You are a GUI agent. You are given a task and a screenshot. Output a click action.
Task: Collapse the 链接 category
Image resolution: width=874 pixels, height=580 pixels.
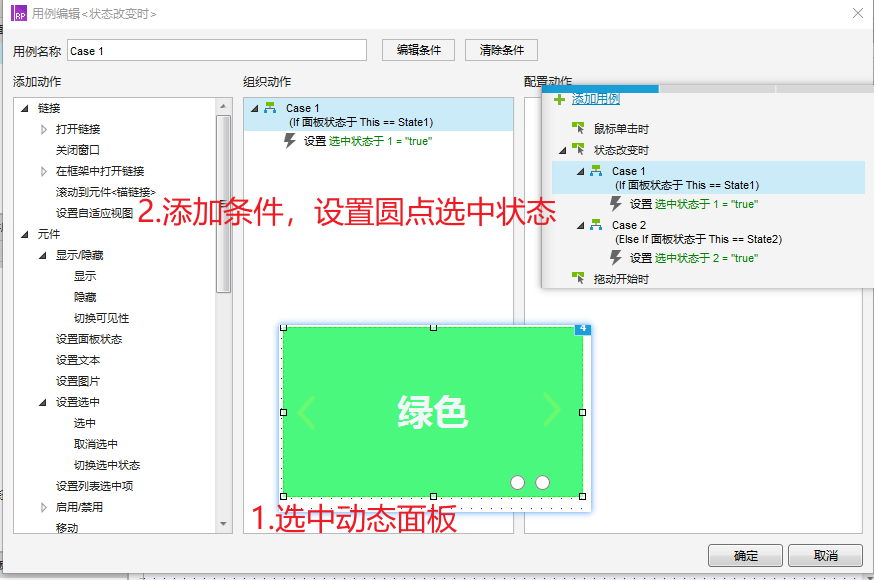point(25,108)
